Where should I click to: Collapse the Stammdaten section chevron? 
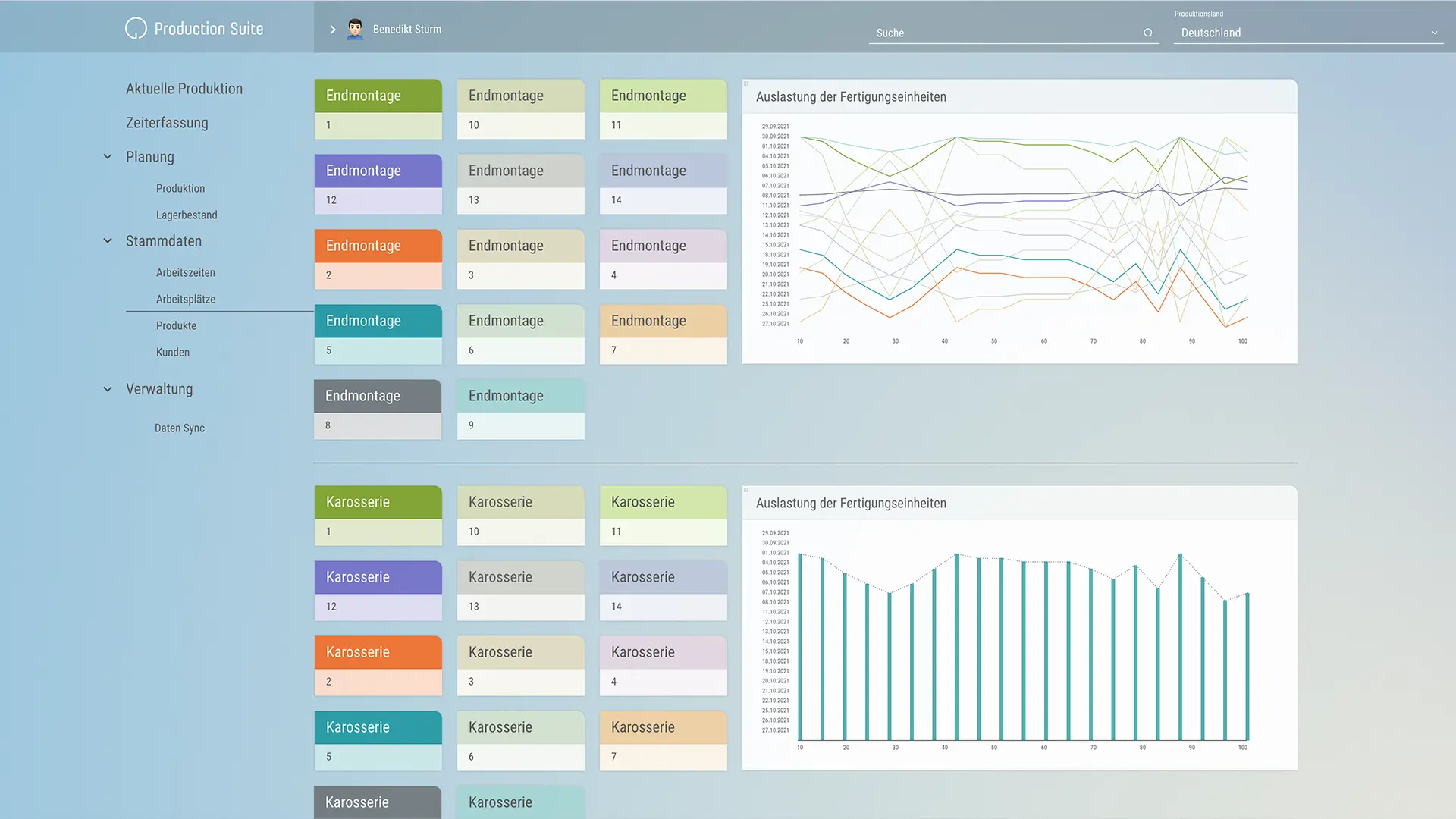[x=108, y=241]
